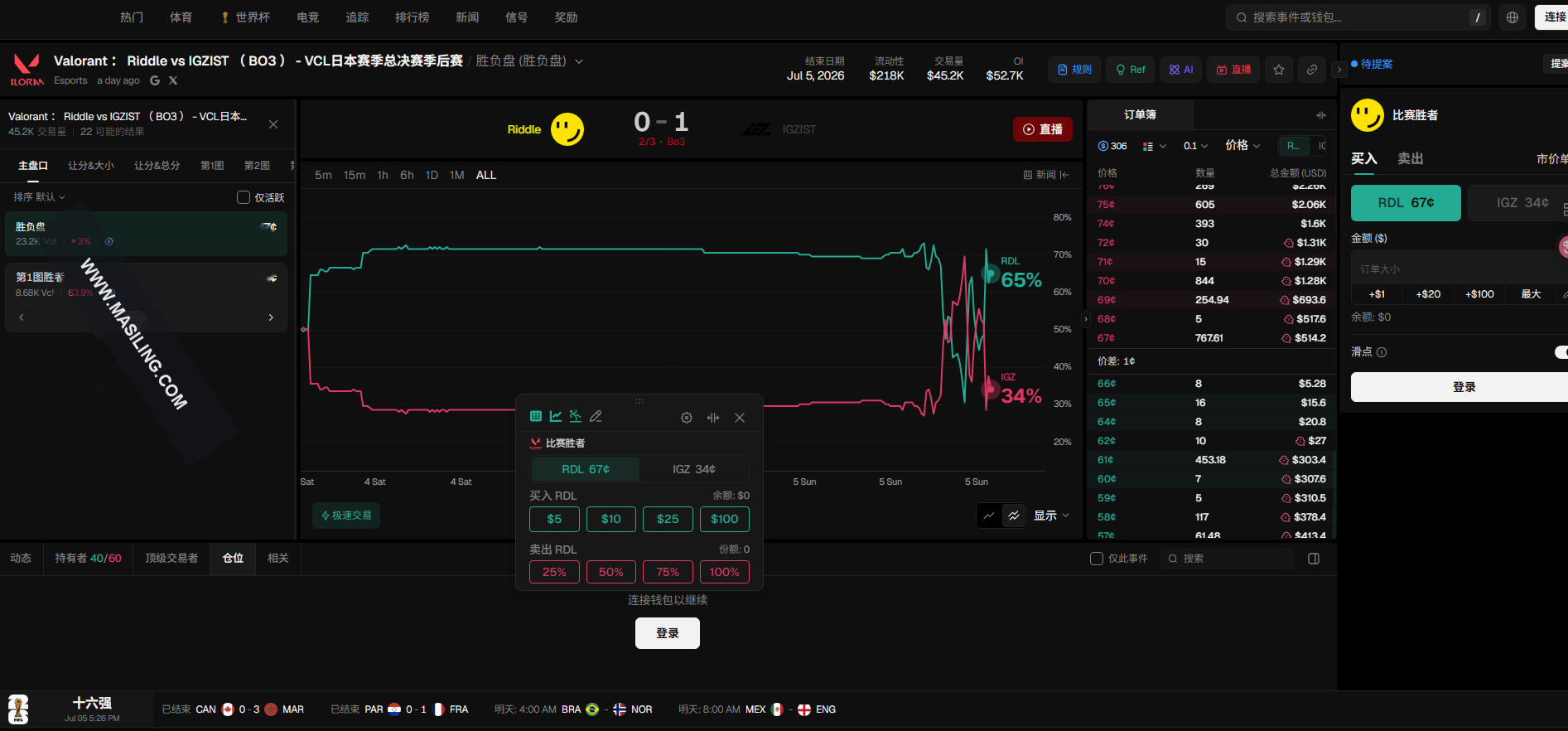The height and width of the screenshot is (731, 1568).
Task: Click the 订单大小 amount input field
Action: click(1458, 269)
